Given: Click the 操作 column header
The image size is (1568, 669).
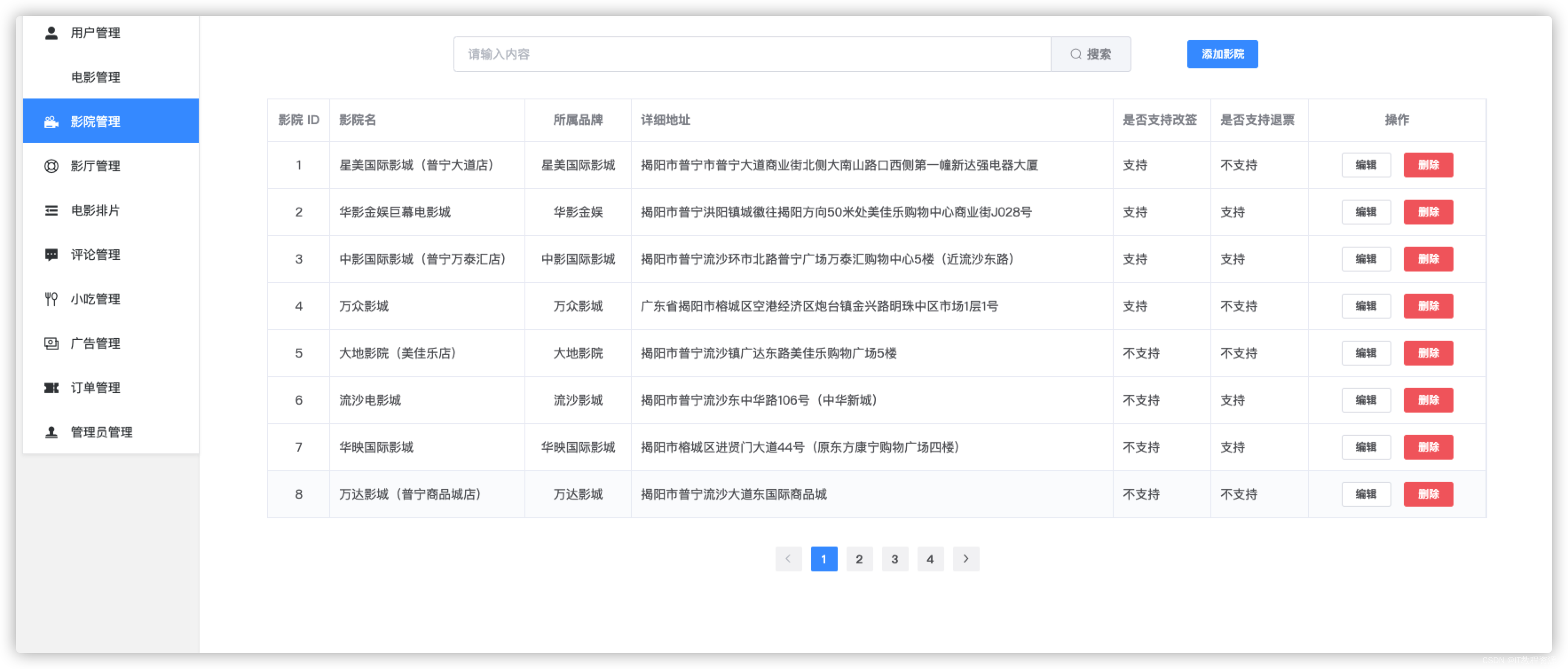Looking at the screenshot, I should (x=1397, y=120).
